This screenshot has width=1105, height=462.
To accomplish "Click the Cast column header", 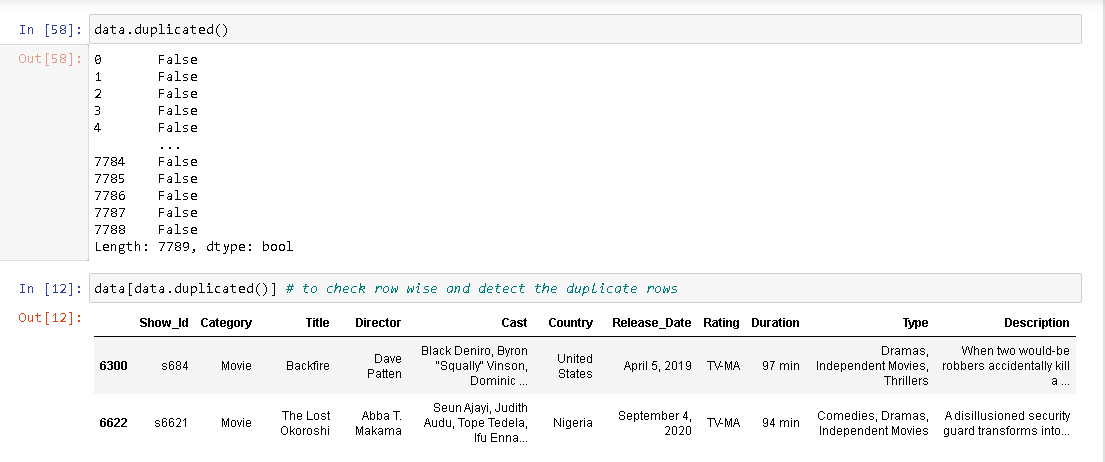I will (x=514, y=323).
